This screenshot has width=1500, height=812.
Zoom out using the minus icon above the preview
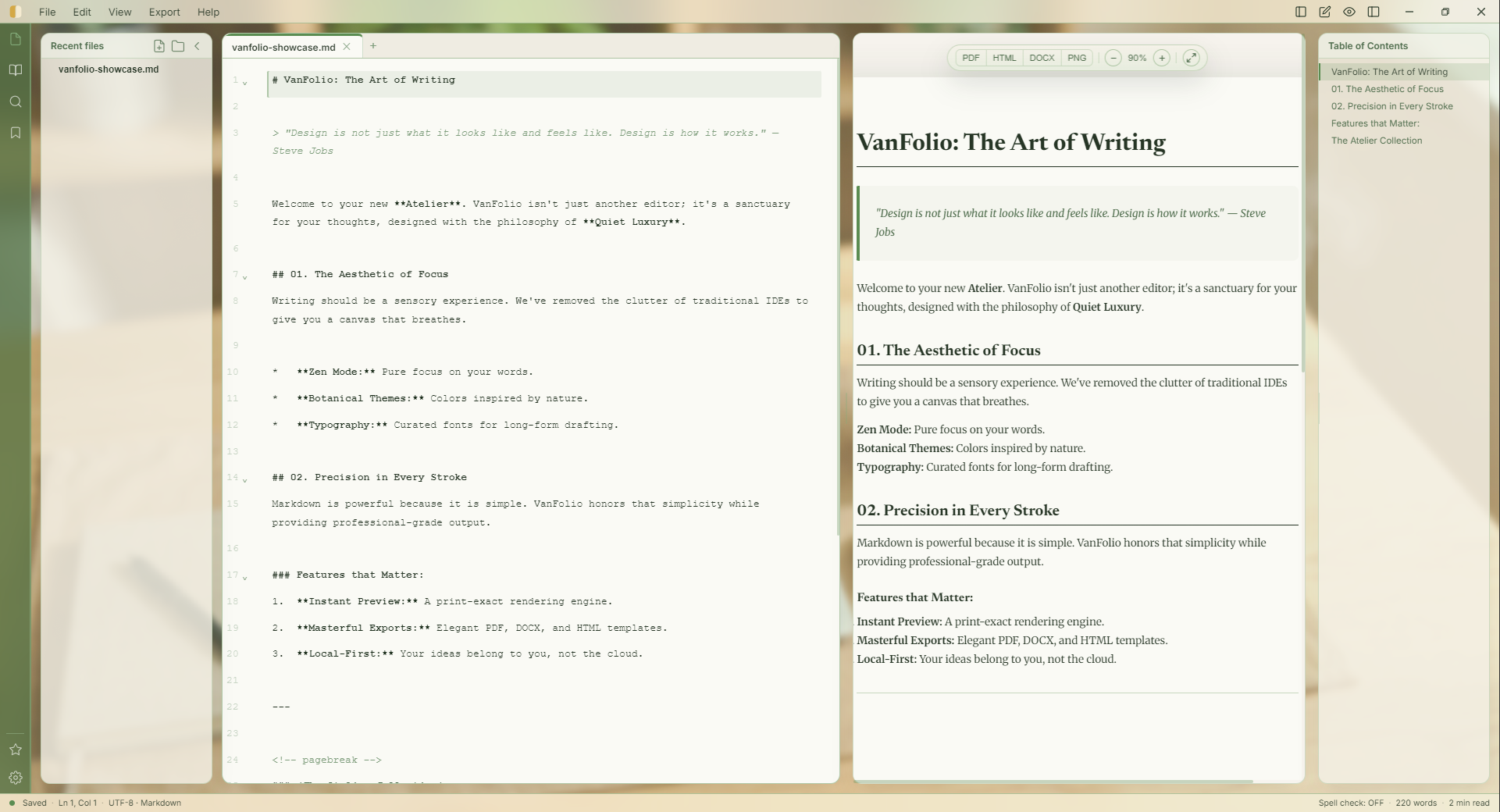(1113, 58)
